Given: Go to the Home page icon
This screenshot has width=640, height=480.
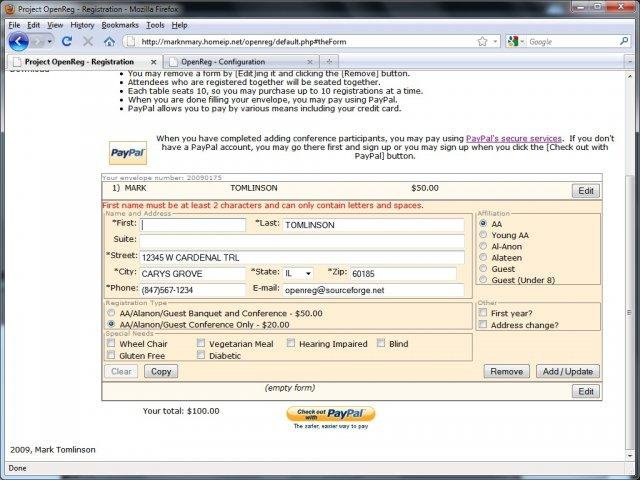Looking at the screenshot, I should [x=109, y=41].
